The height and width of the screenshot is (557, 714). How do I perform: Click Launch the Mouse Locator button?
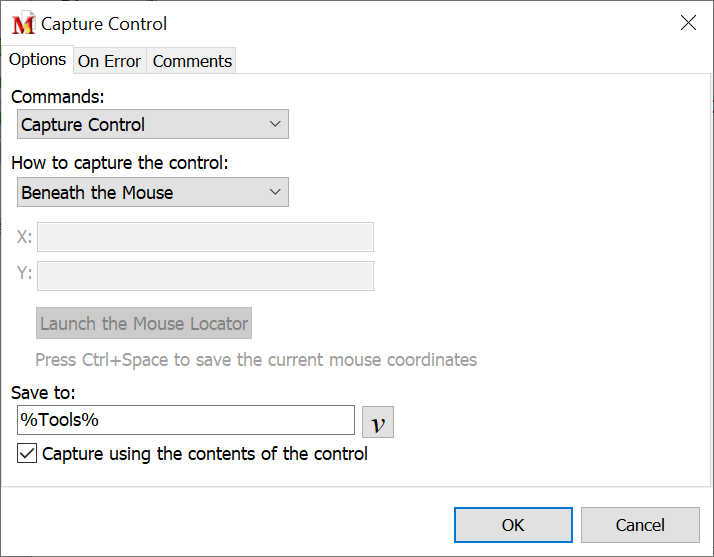pos(144,324)
